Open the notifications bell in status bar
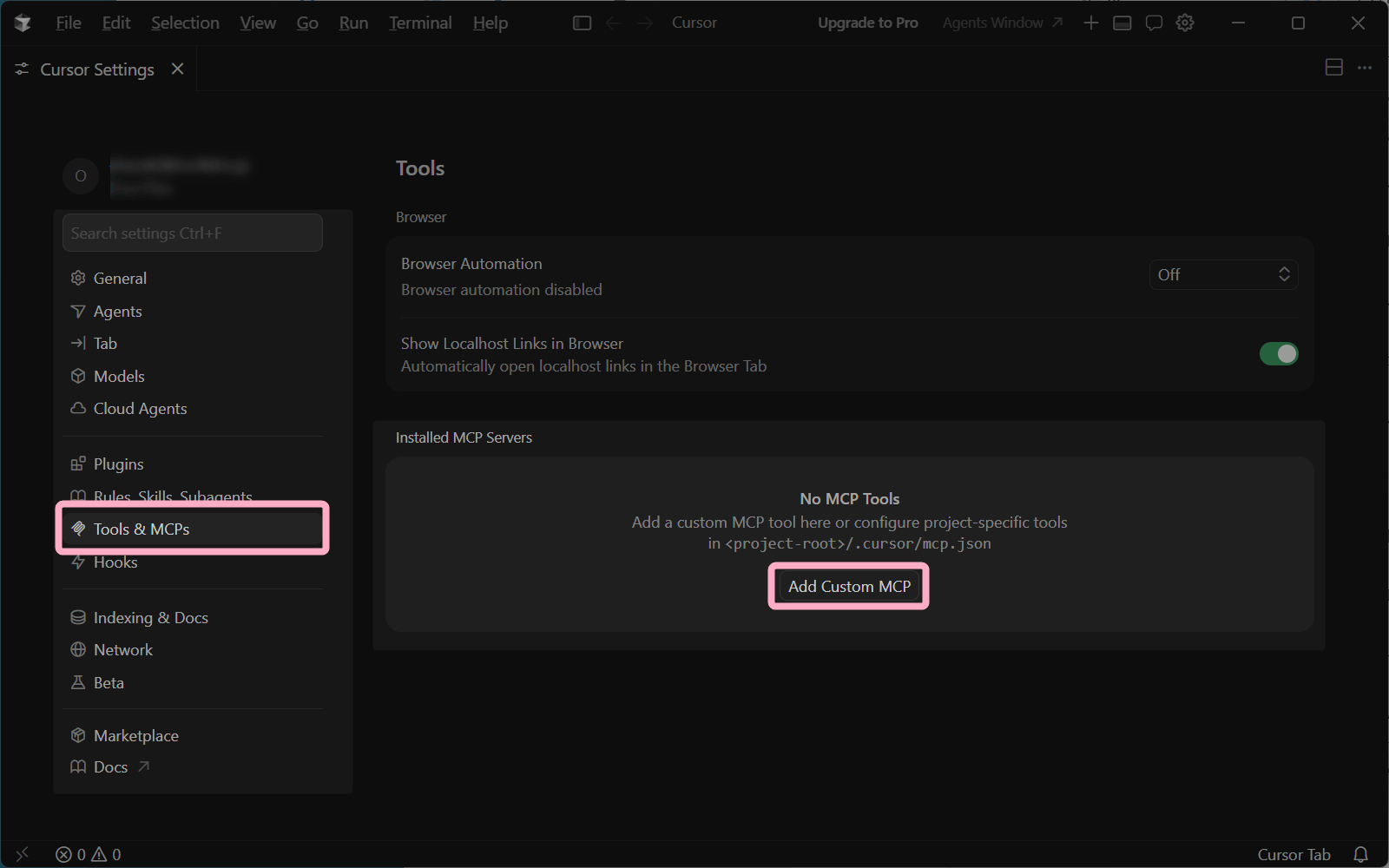1389x868 pixels. [x=1360, y=854]
